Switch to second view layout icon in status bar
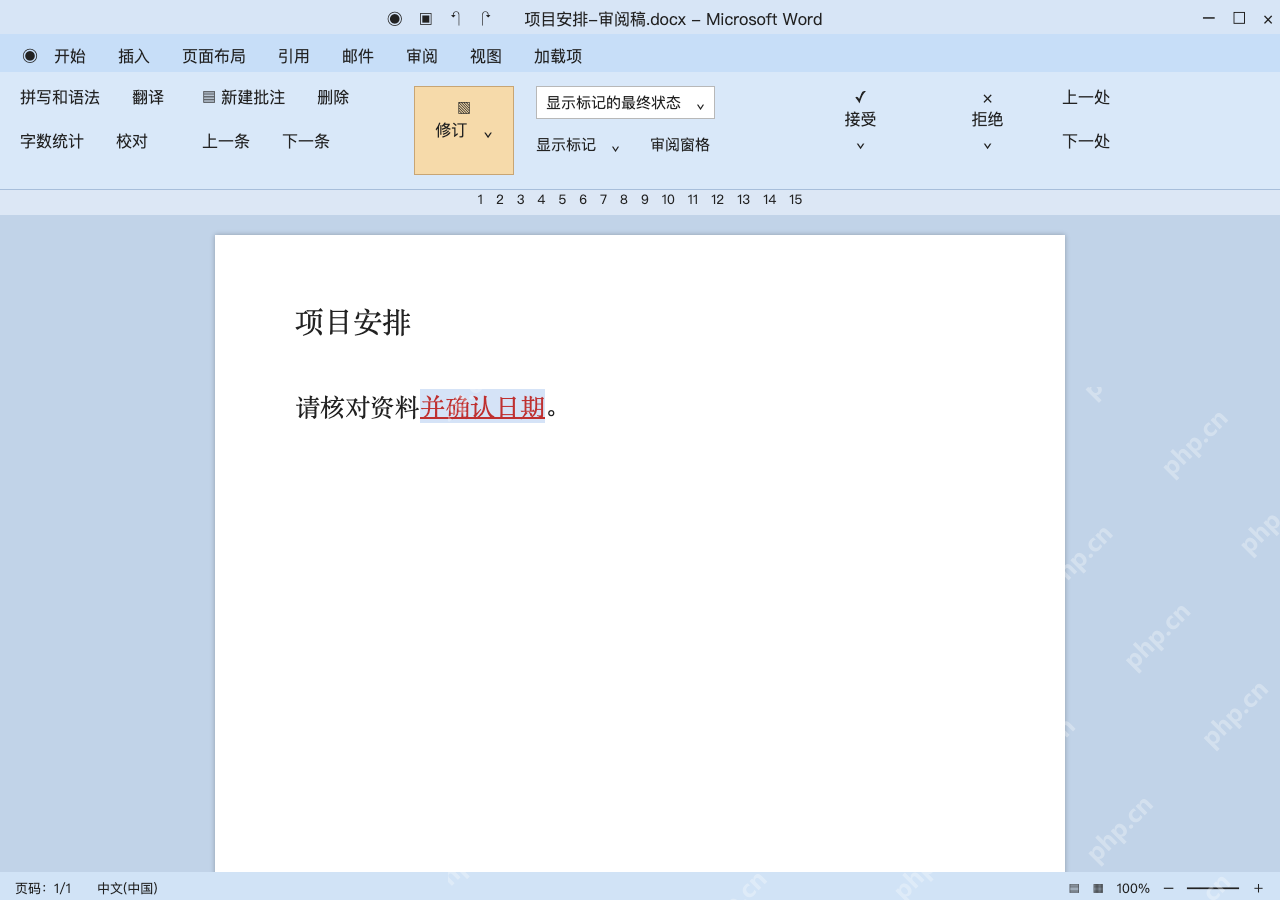The image size is (1280, 900). (x=1098, y=888)
